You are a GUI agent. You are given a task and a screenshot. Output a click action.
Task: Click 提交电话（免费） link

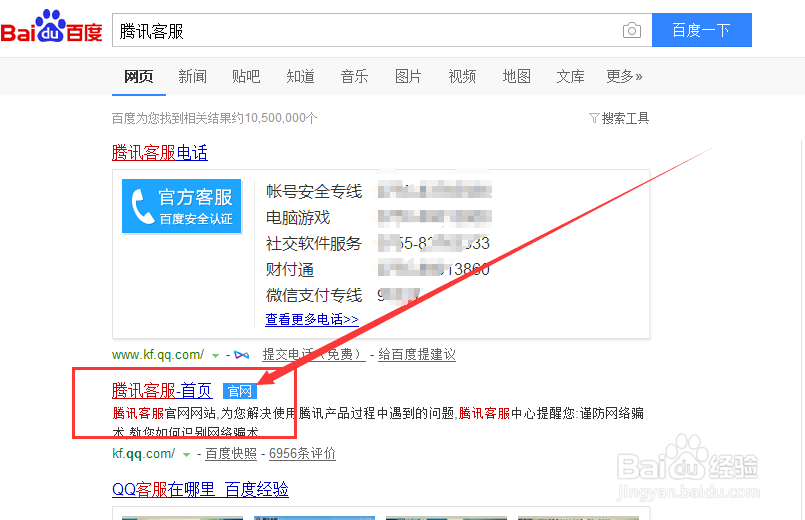pyautogui.click(x=314, y=355)
